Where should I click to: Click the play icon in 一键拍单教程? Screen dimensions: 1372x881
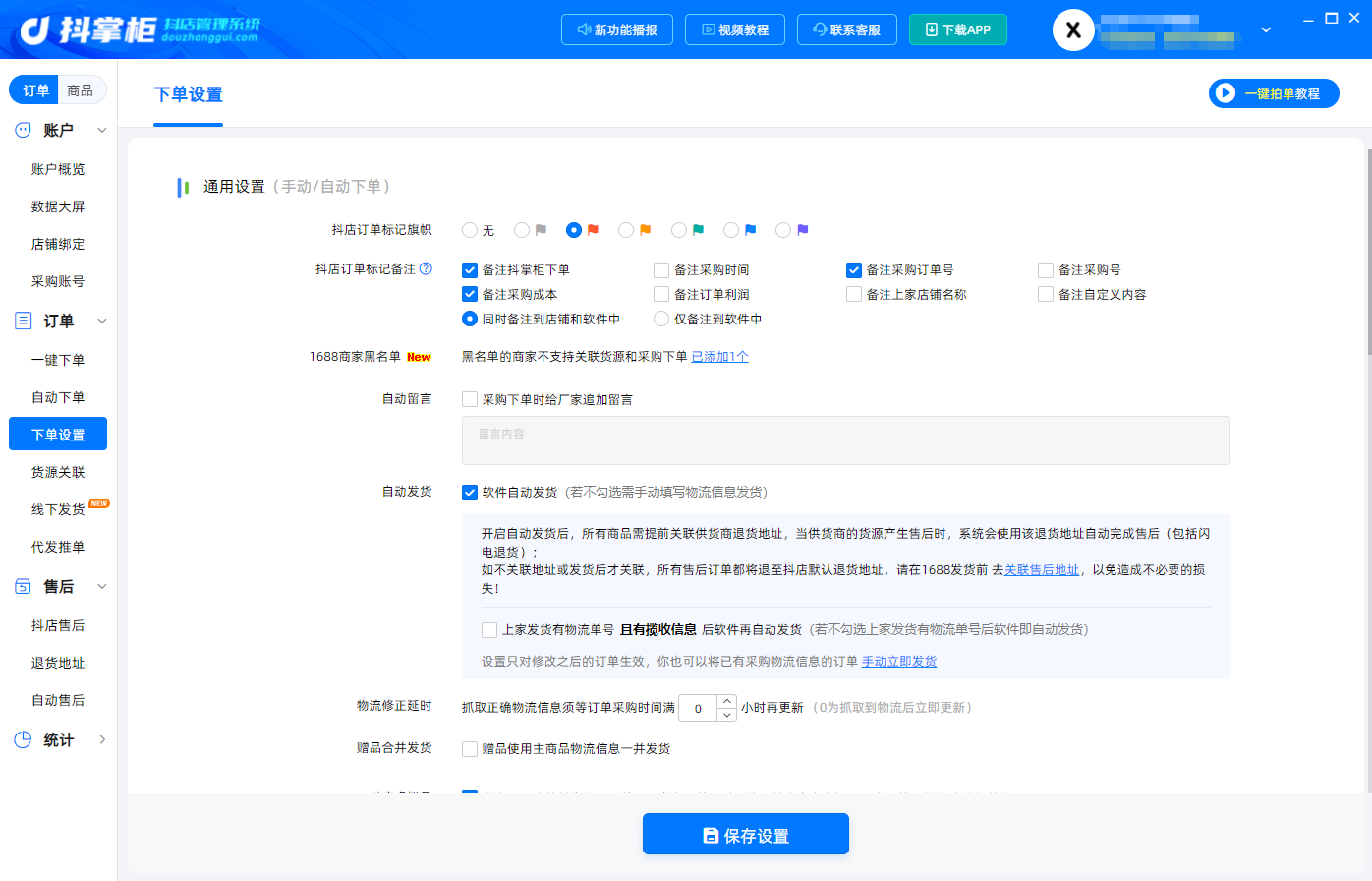pyautogui.click(x=1225, y=93)
